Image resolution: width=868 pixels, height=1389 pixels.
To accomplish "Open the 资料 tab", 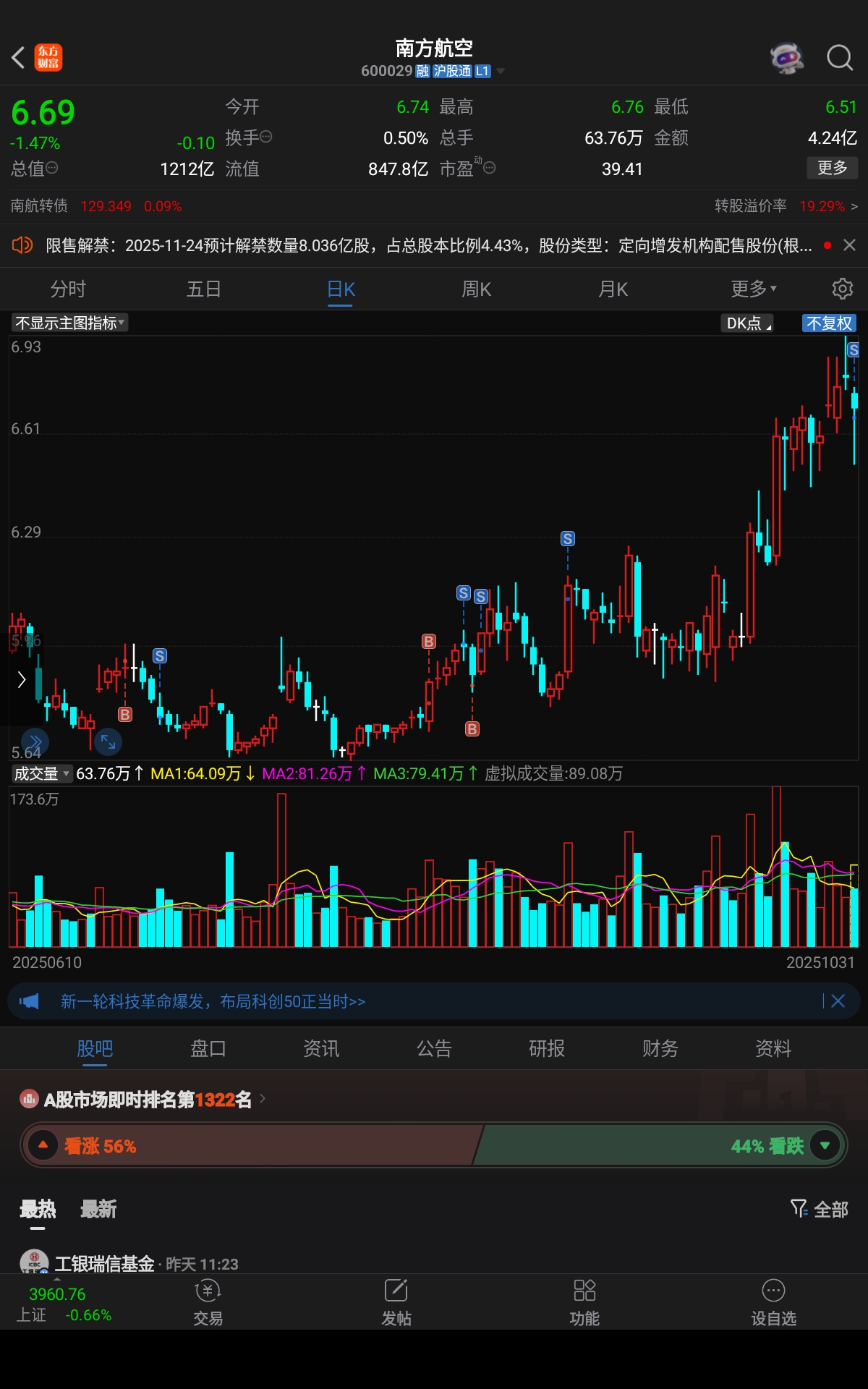I will pos(773,1048).
